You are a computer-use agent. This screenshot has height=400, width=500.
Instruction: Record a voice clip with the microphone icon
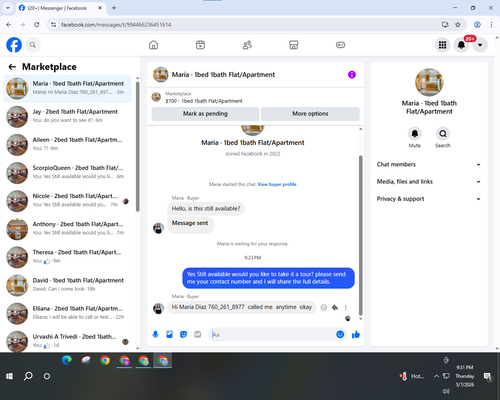coord(155,334)
